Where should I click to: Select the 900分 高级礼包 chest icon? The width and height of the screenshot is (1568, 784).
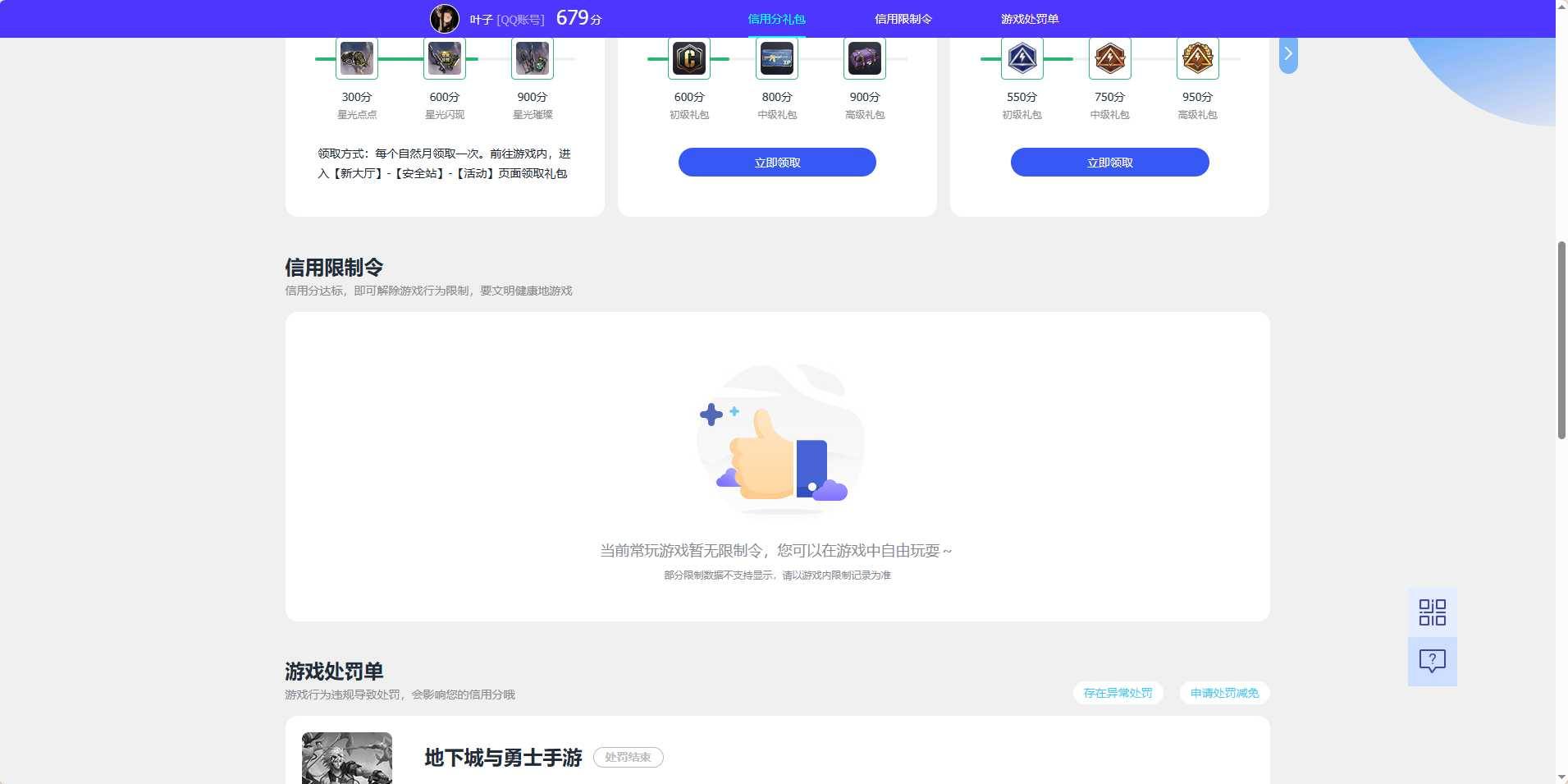click(865, 58)
